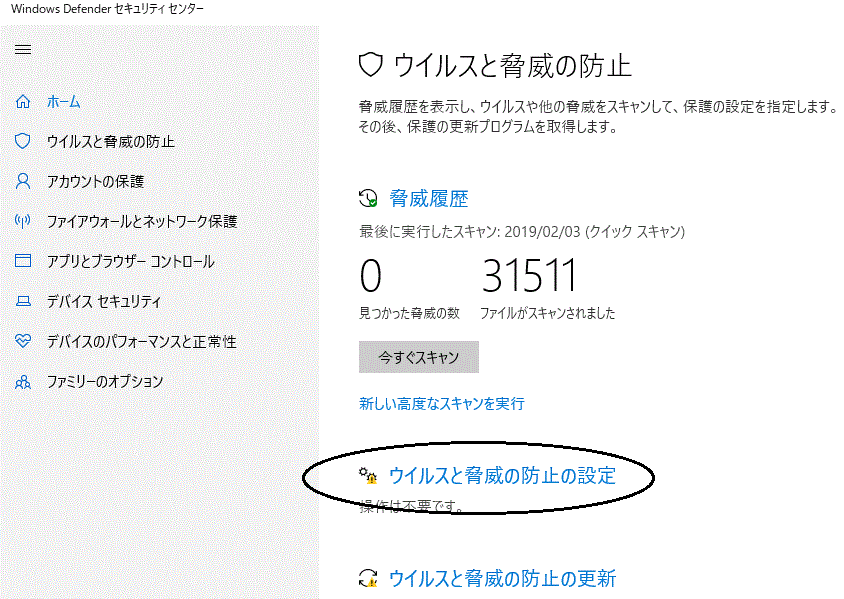844x599 pixels.
Task: Click the antenna icon for ファイアウォール
Action: 23,221
